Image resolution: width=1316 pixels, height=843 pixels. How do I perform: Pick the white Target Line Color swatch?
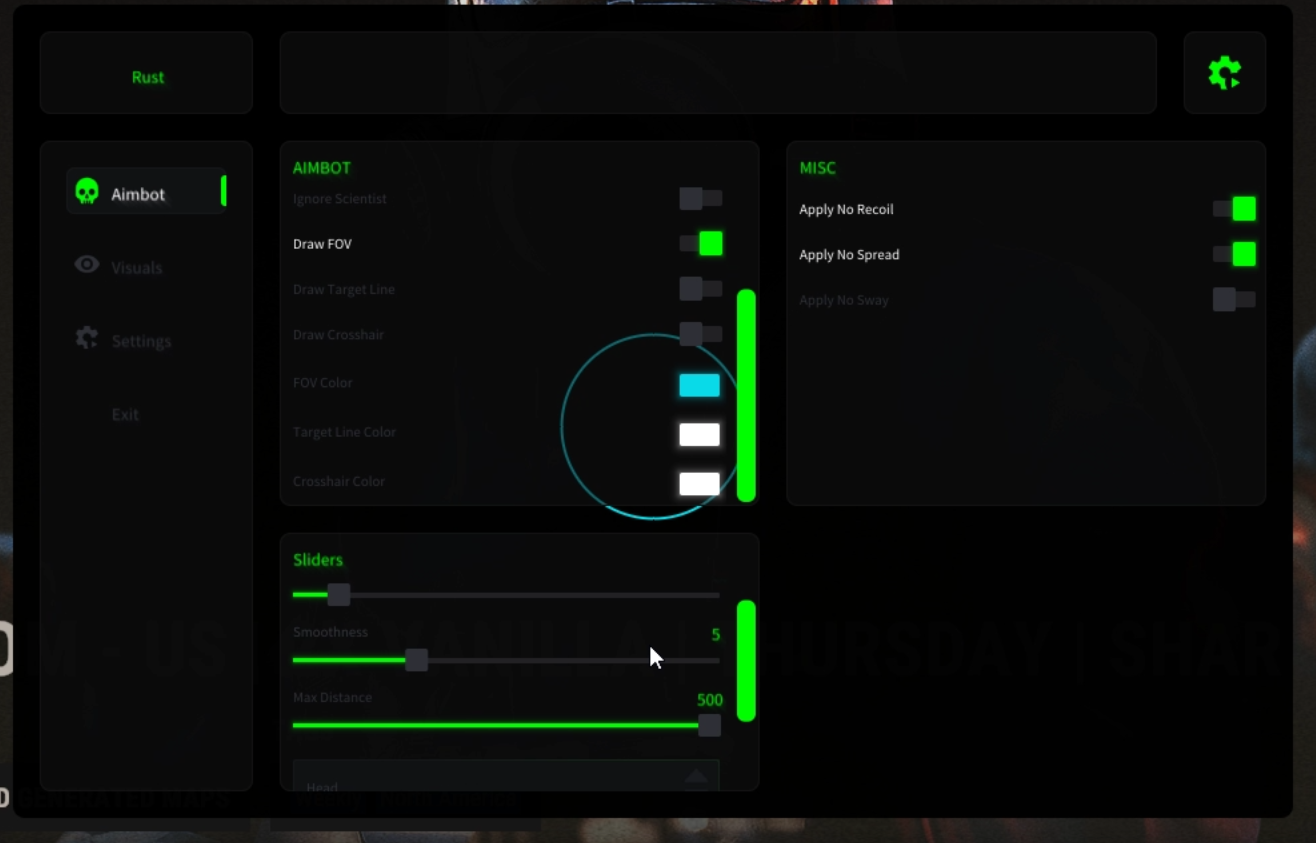point(699,434)
